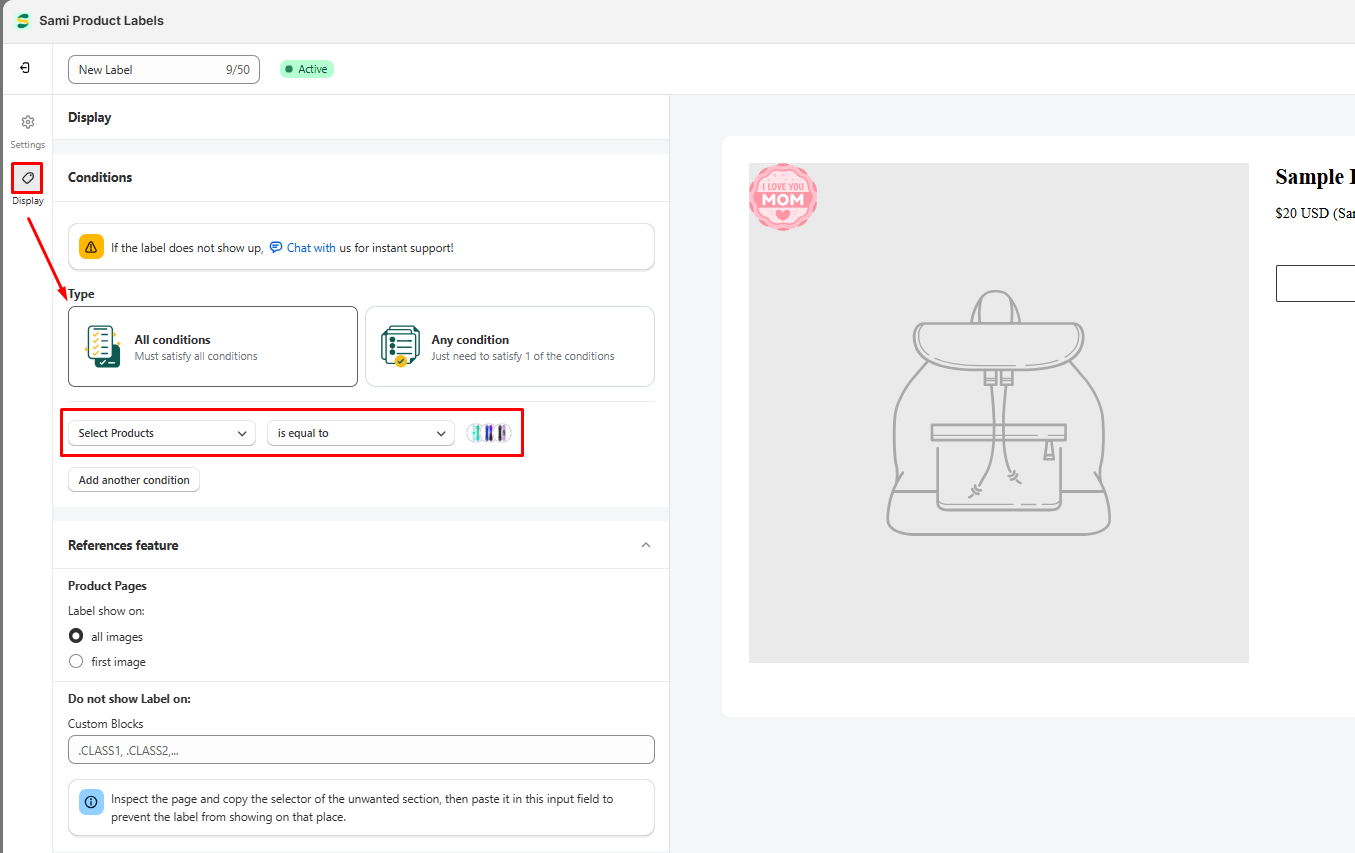Click the I Love You Mom badge

[783, 197]
